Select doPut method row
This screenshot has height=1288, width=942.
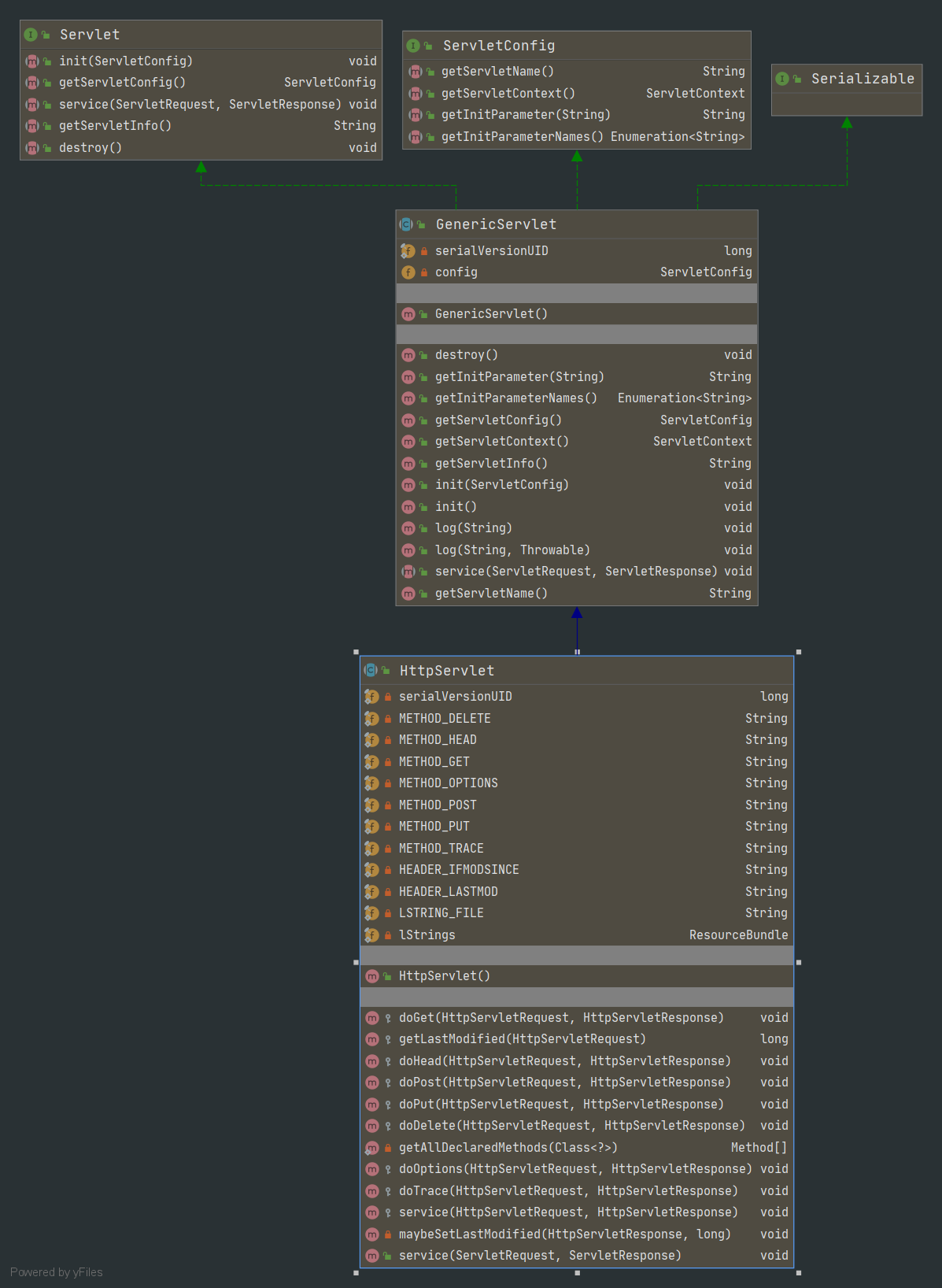click(577, 1105)
